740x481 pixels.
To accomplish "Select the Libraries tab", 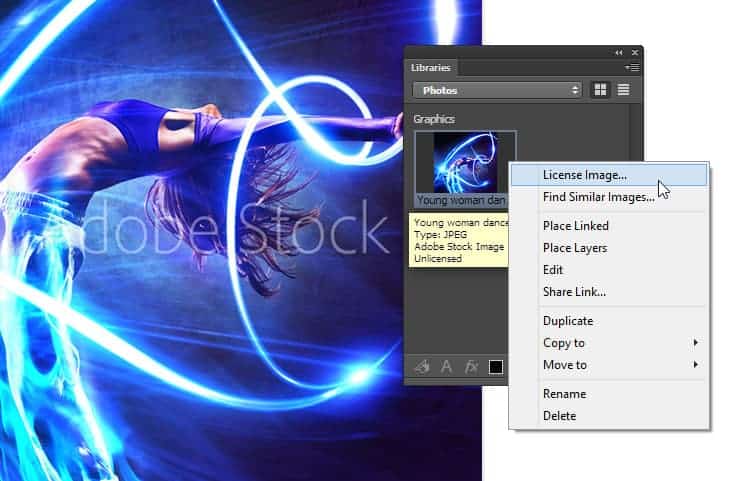I will (x=430, y=68).
